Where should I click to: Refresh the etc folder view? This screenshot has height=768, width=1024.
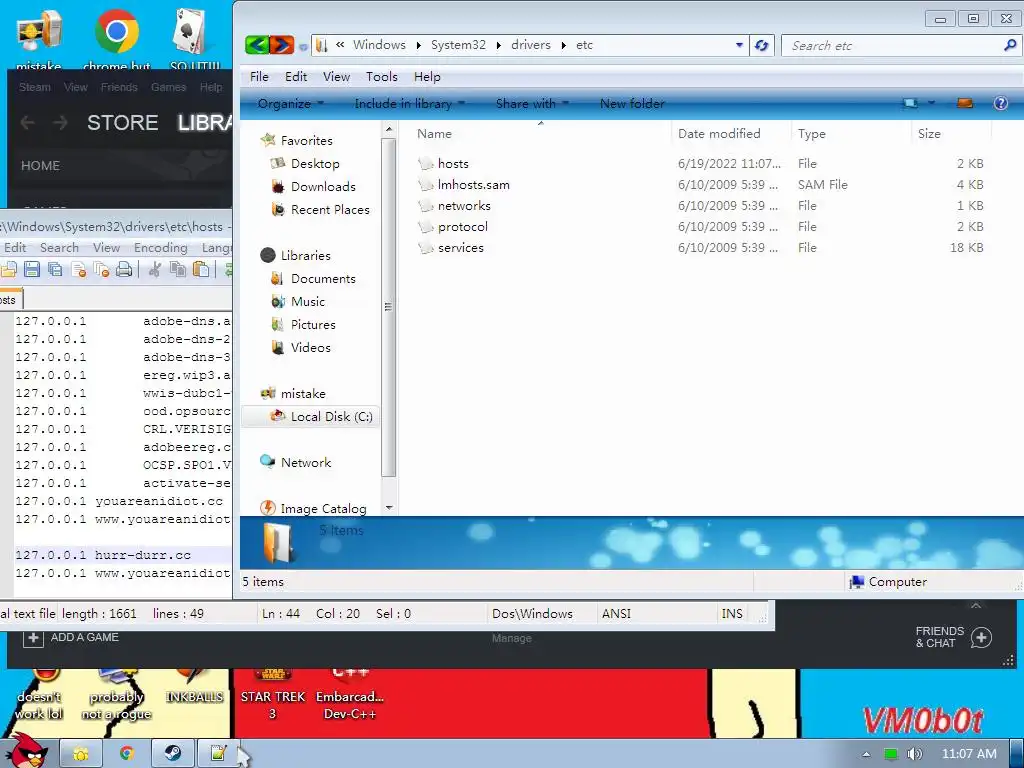761,46
